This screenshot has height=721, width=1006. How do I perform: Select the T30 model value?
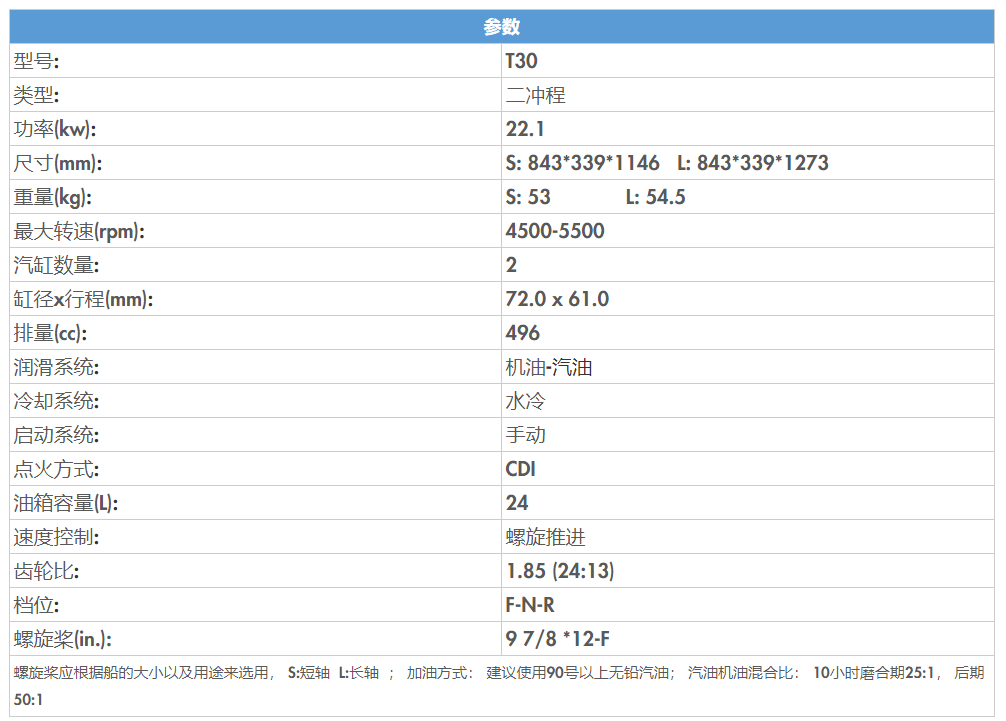coord(521,61)
